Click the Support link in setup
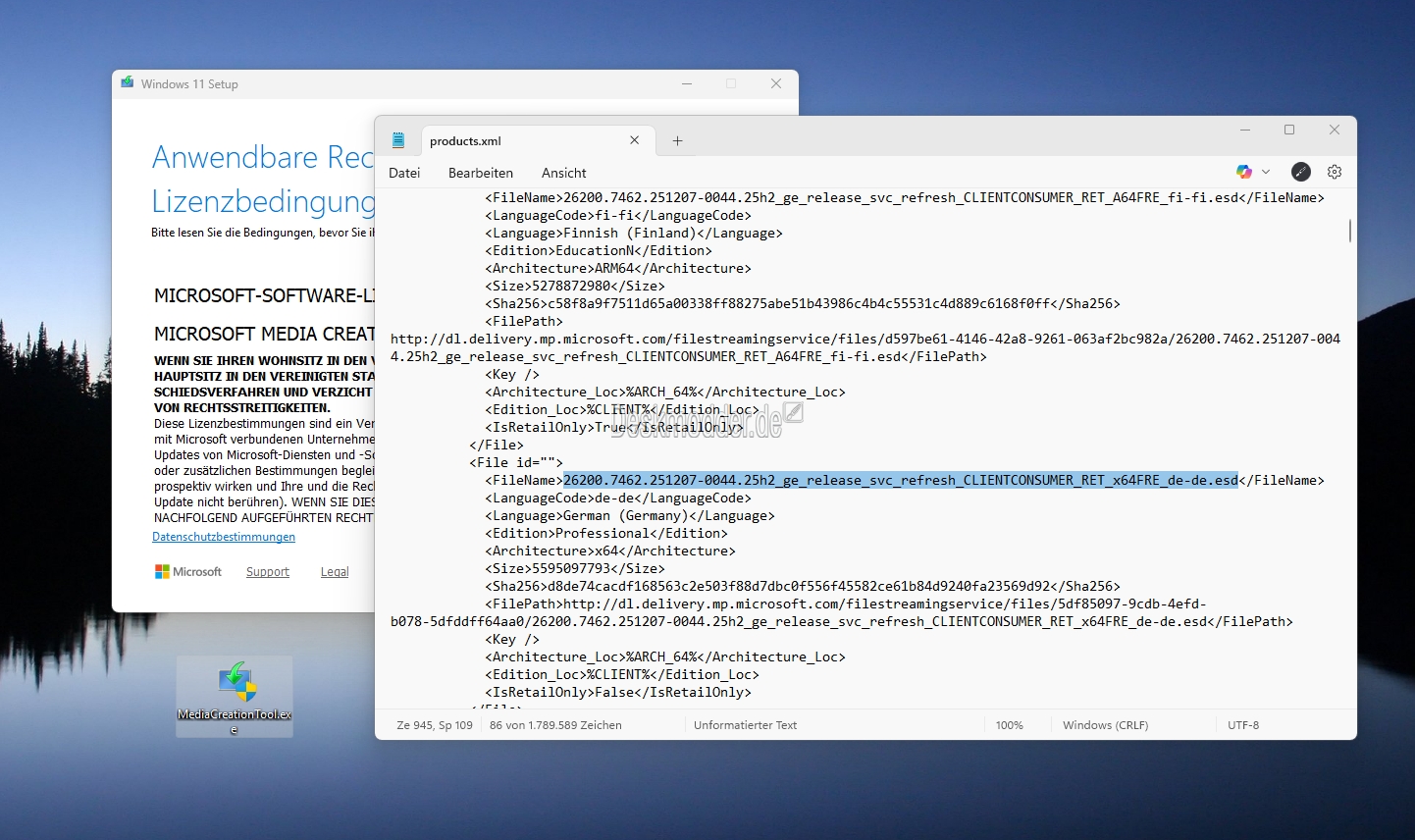Image resolution: width=1415 pixels, height=840 pixels. tap(267, 572)
